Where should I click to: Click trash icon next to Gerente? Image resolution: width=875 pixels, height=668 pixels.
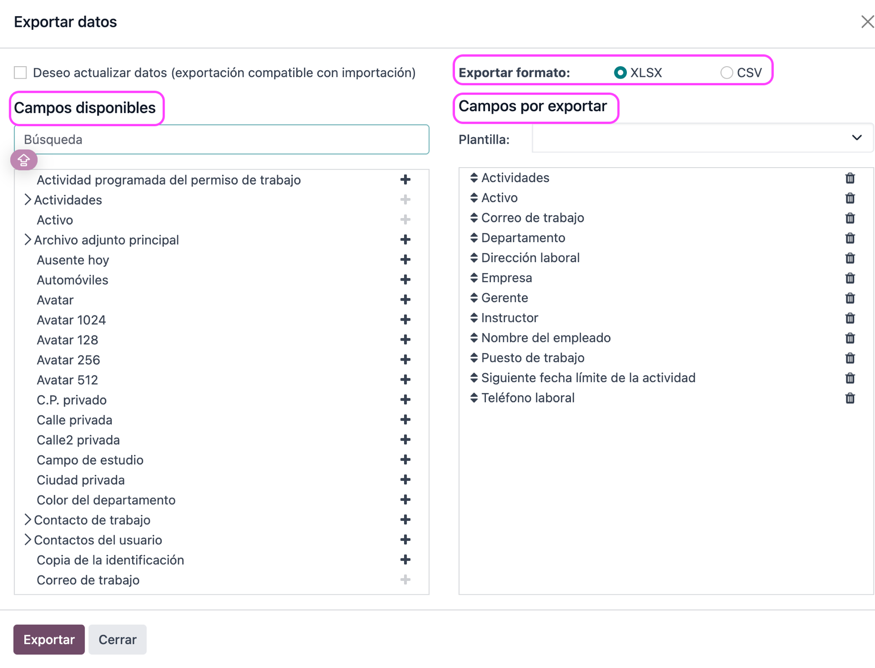pyautogui.click(x=850, y=298)
